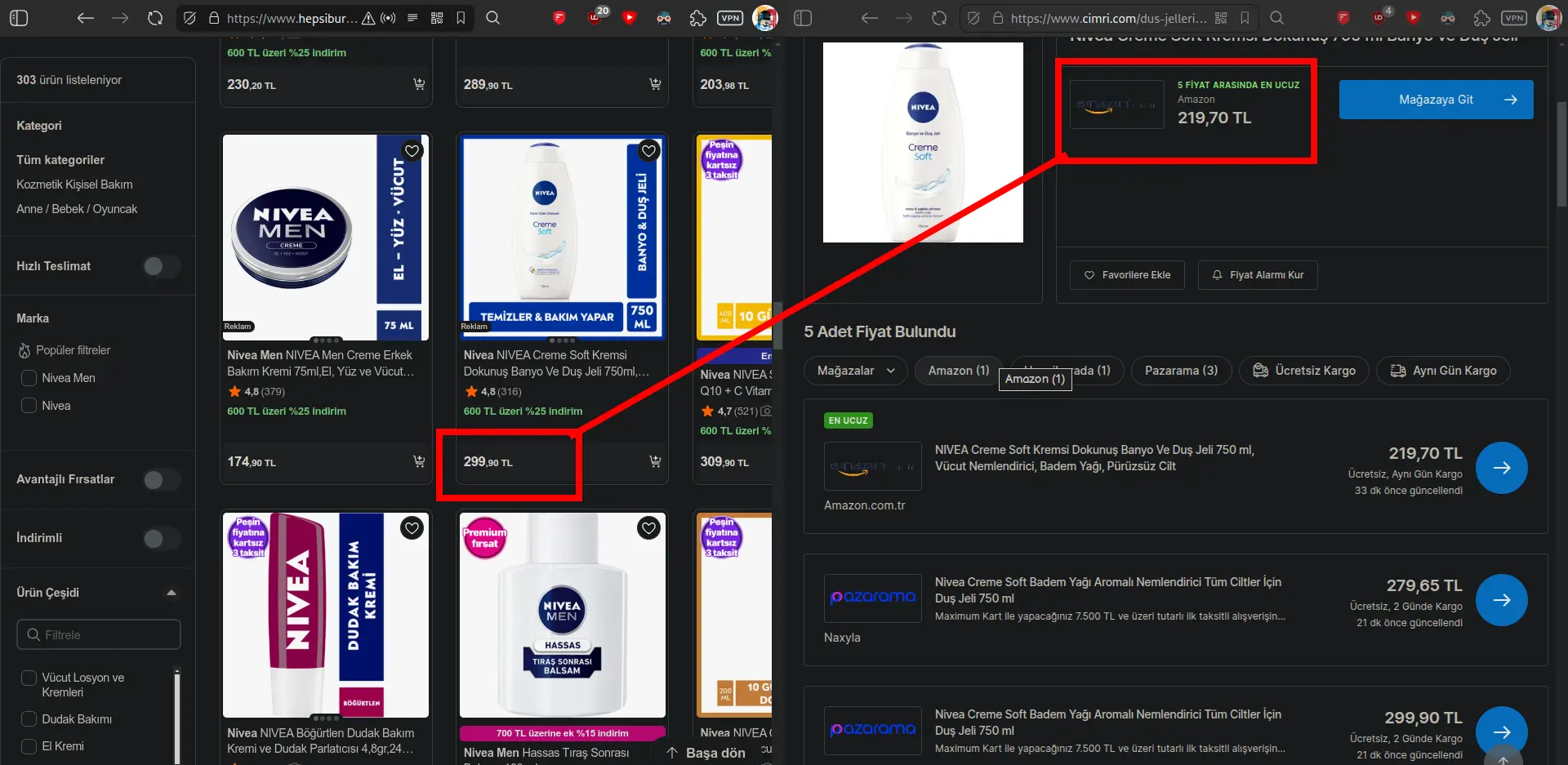Add Creme Soft shower gel 299,90 TL to cart

click(655, 461)
